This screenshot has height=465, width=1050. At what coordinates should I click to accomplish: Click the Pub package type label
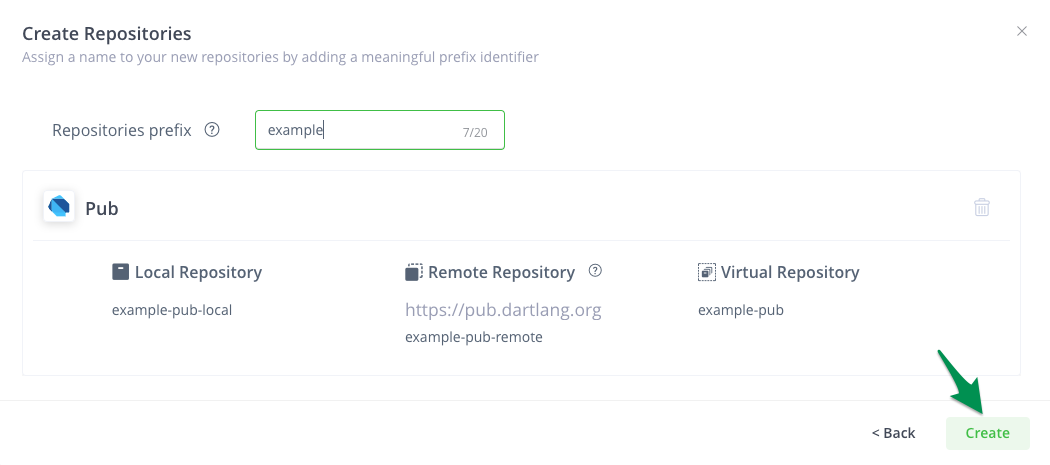point(102,208)
